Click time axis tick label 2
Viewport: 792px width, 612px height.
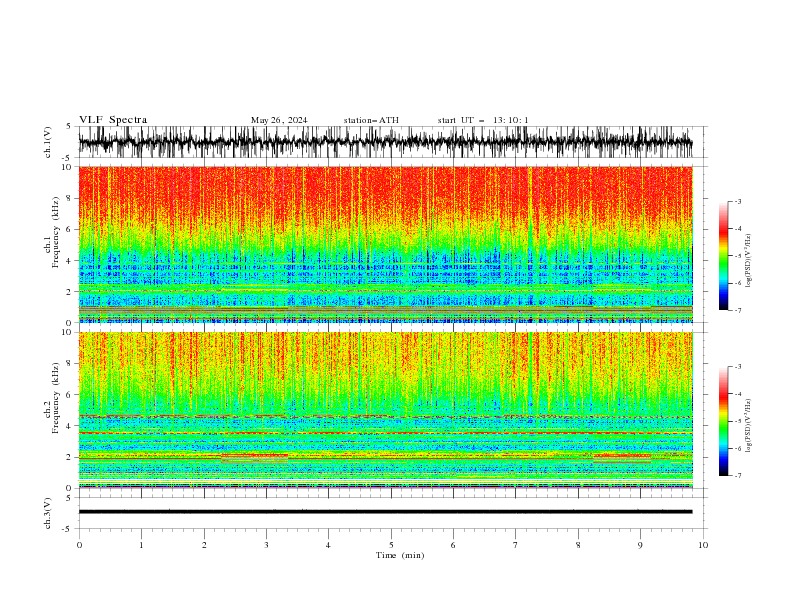click(204, 545)
